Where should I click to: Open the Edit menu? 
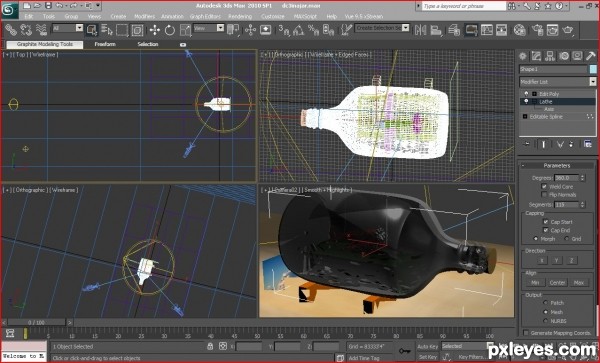point(29,16)
